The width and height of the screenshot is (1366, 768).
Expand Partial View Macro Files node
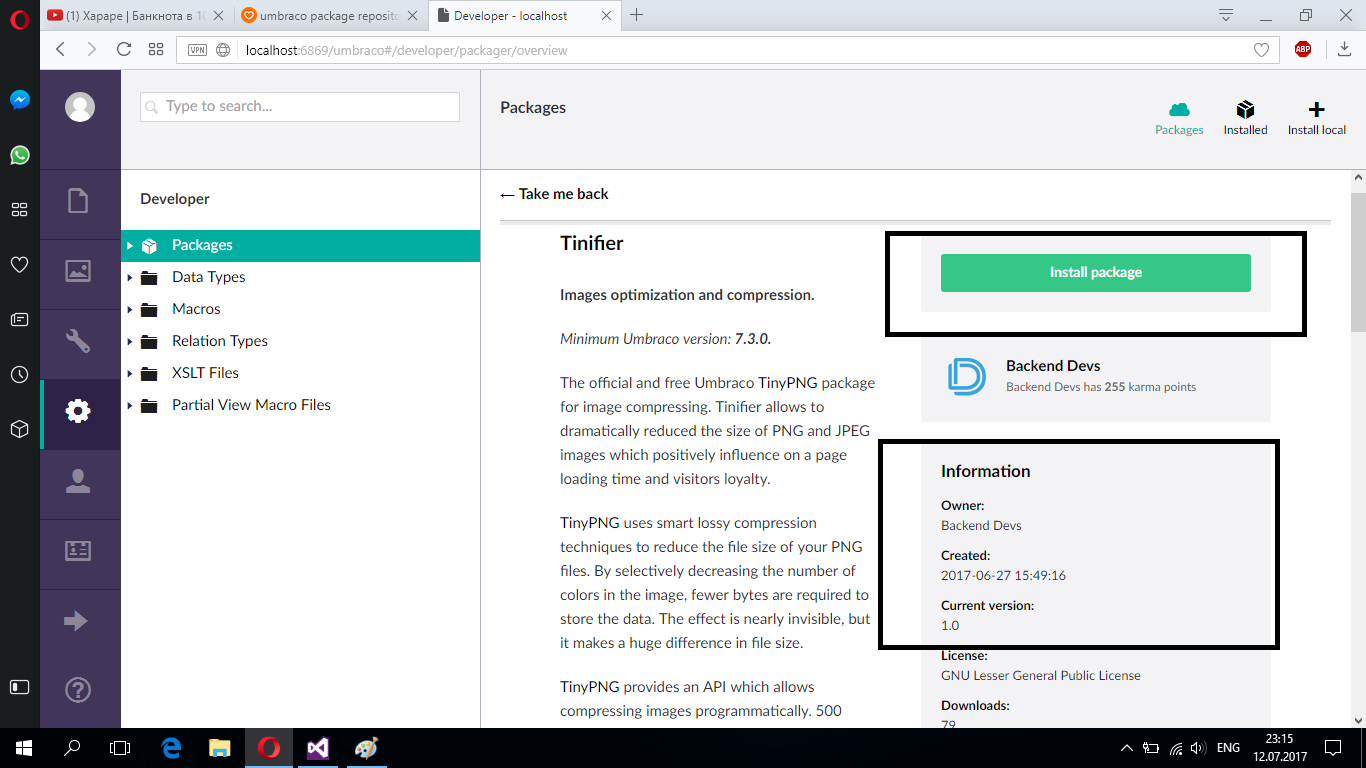[130, 405]
